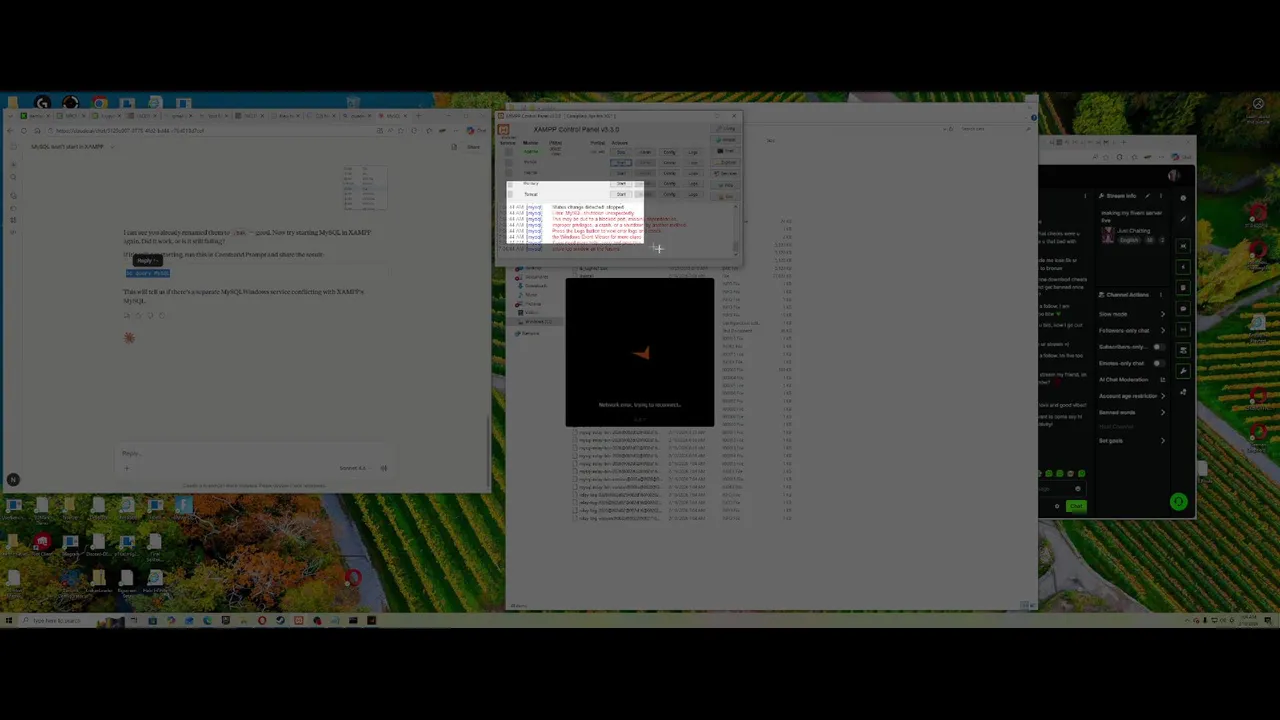
Task: Open XAMPP Help button
Action: coord(725,185)
